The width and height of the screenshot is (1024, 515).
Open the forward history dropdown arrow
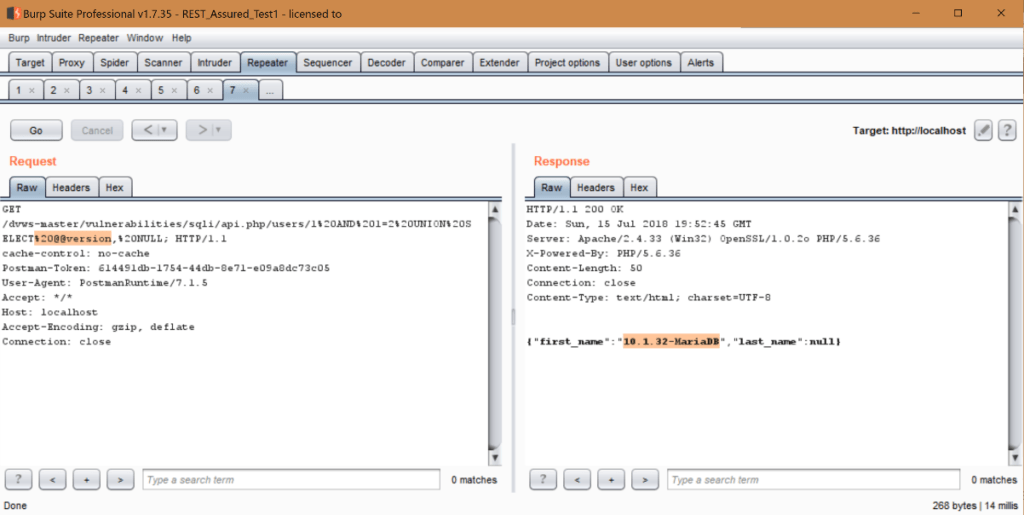pos(217,130)
